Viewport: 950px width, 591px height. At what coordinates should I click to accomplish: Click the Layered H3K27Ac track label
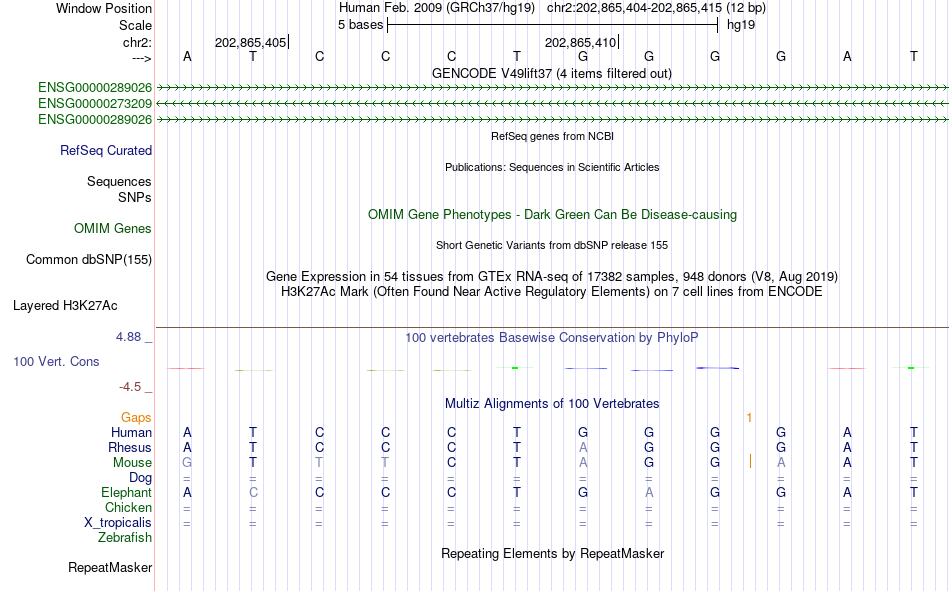coord(65,306)
